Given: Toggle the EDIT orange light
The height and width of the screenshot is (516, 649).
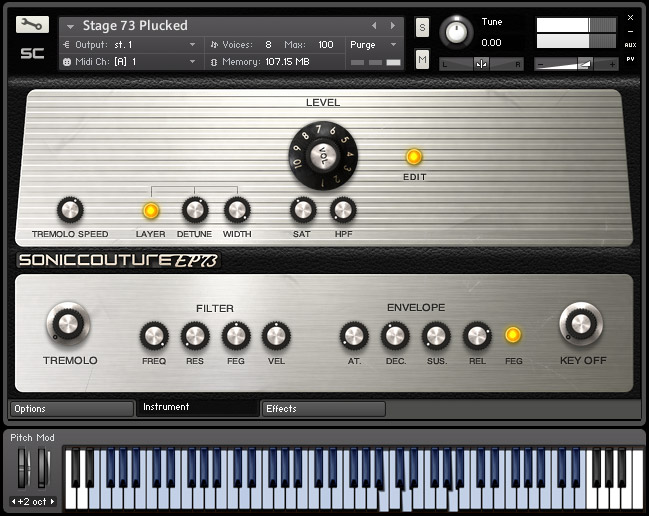Looking at the screenshot, I should coord(413,157).
